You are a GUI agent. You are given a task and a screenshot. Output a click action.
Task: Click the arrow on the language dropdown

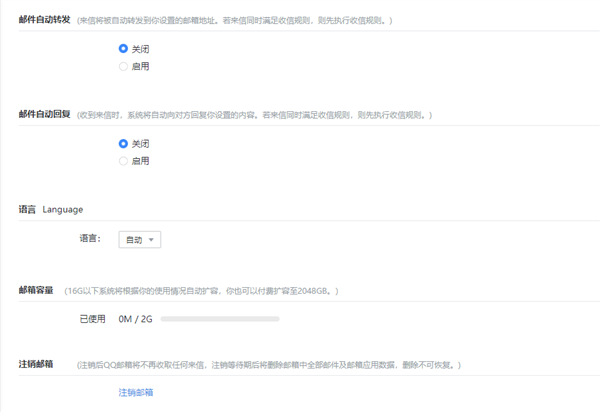tap(151, 240)
